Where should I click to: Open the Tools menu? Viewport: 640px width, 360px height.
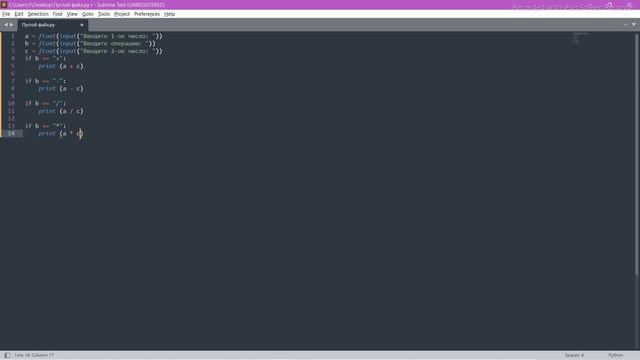104,14
